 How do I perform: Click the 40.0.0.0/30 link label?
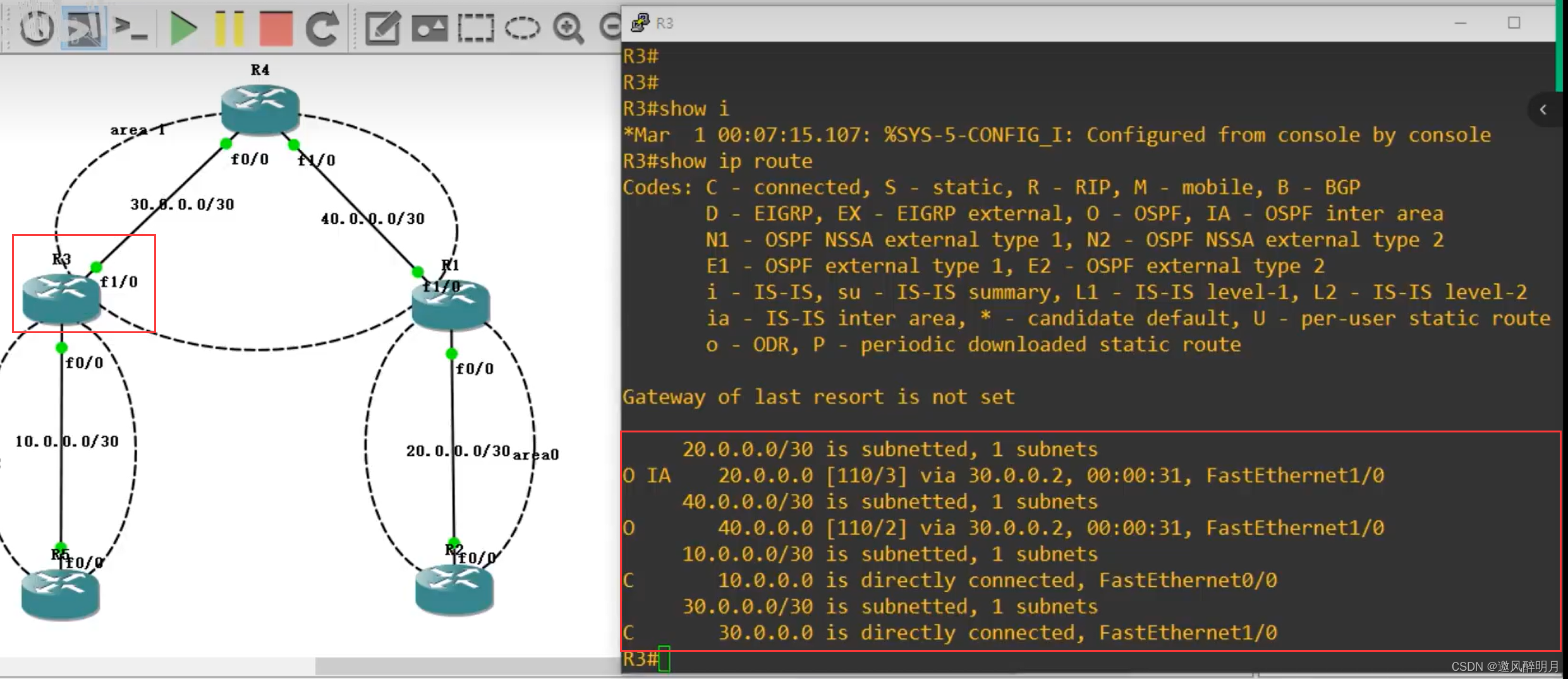tap(373, 219)
